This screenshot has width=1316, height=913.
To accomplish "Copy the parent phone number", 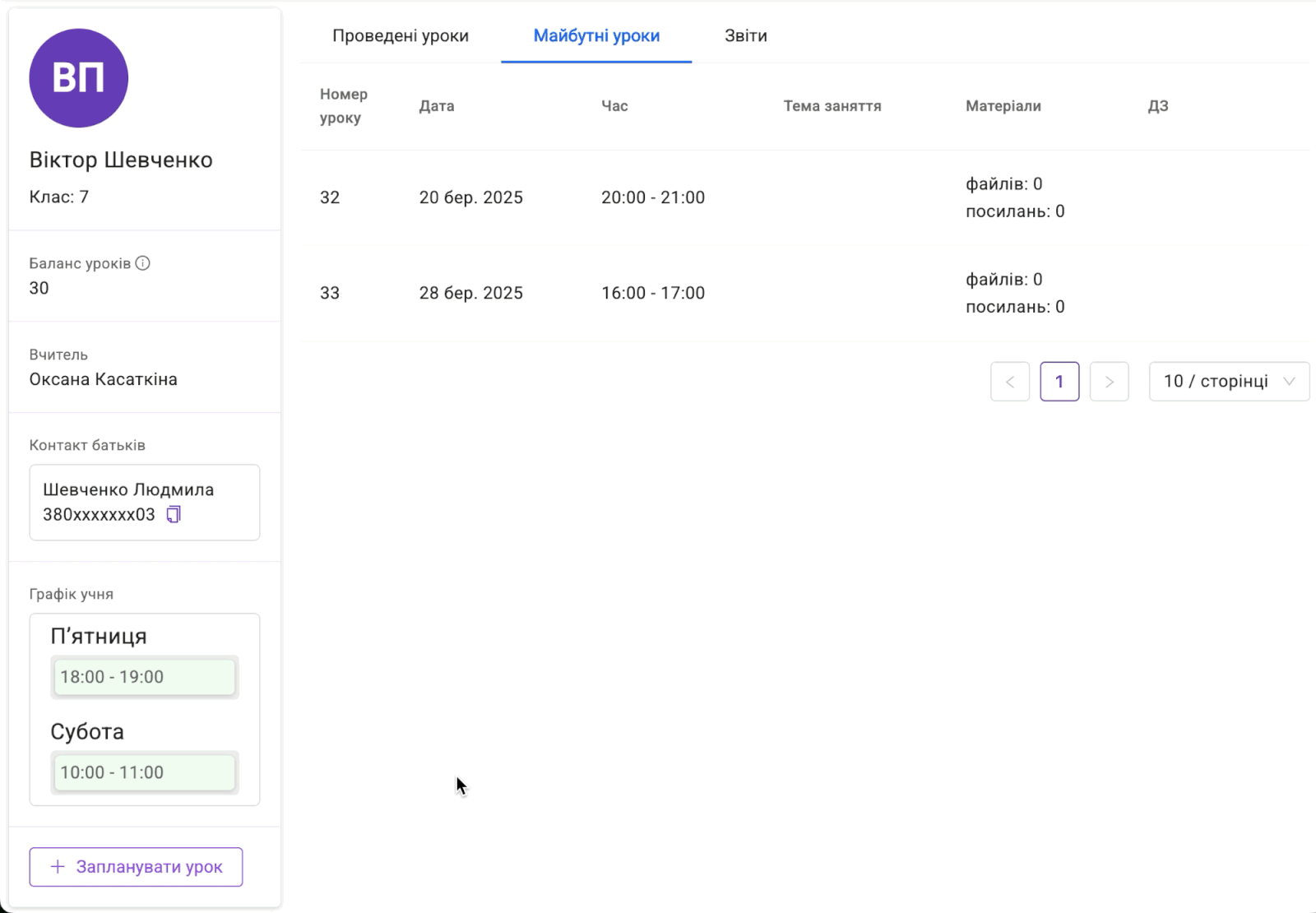I will coord(174,515).
